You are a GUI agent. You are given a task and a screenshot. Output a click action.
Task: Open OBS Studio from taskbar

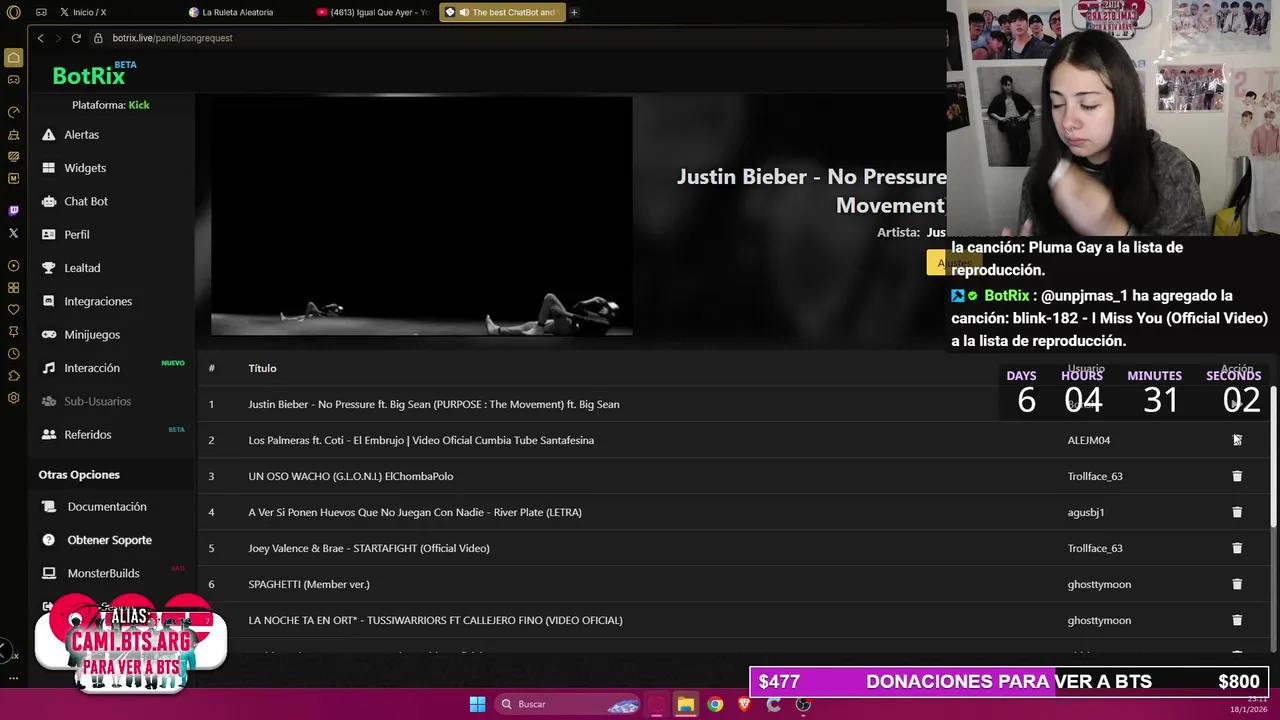point(803,704)
